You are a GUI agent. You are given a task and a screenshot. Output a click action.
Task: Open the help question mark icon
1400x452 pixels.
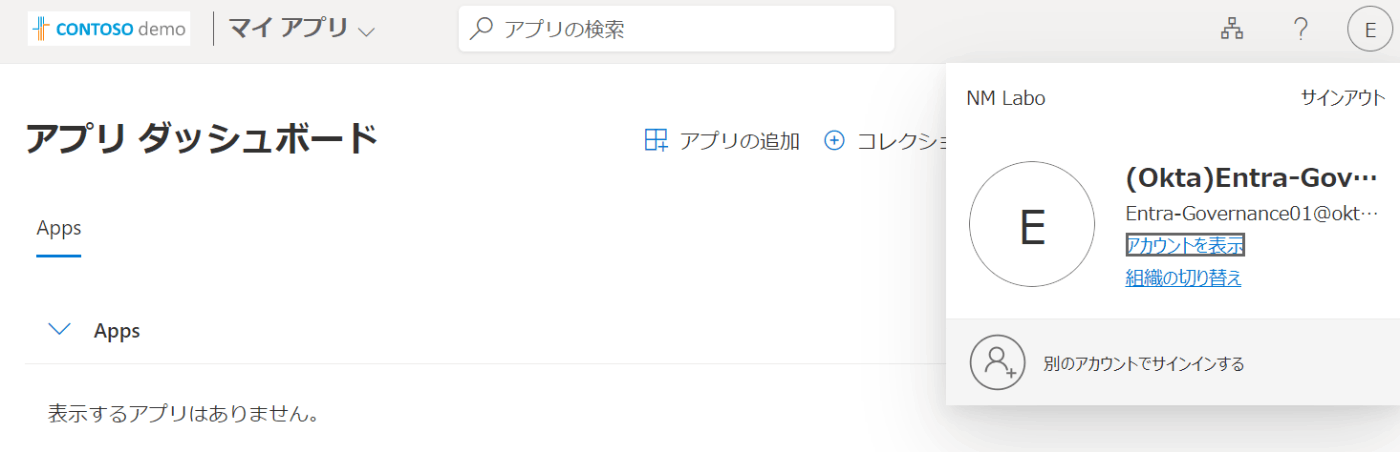[1300, 30]
